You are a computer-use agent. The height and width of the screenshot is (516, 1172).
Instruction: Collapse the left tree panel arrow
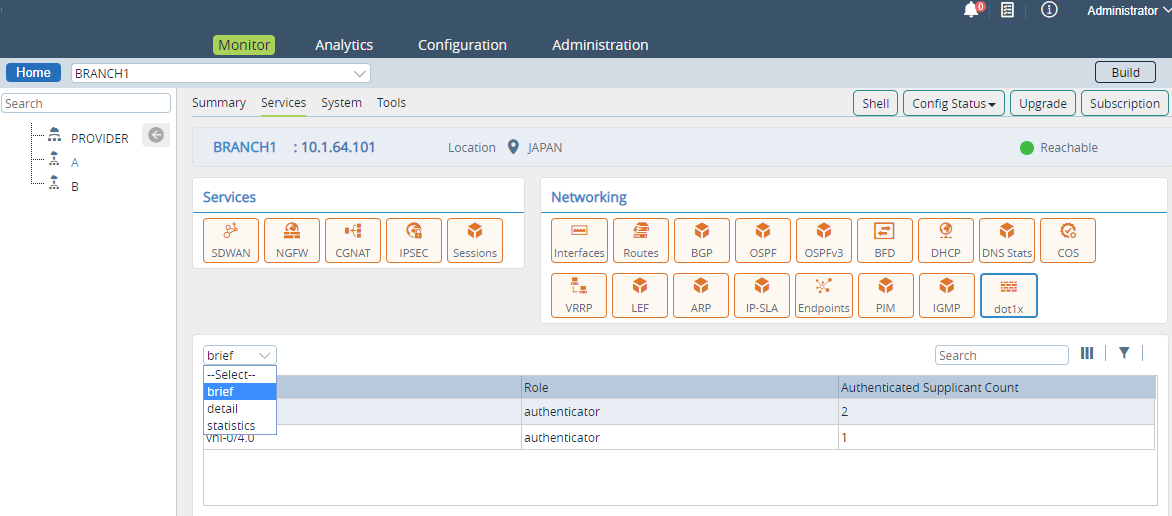pos(156,136)
